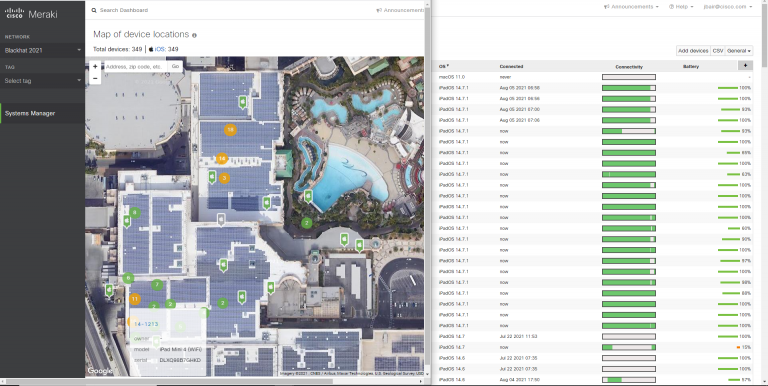This screenshot has height=386, width=768.
Task: Sort by the OS column header
Action: click(x=443, y=66)
